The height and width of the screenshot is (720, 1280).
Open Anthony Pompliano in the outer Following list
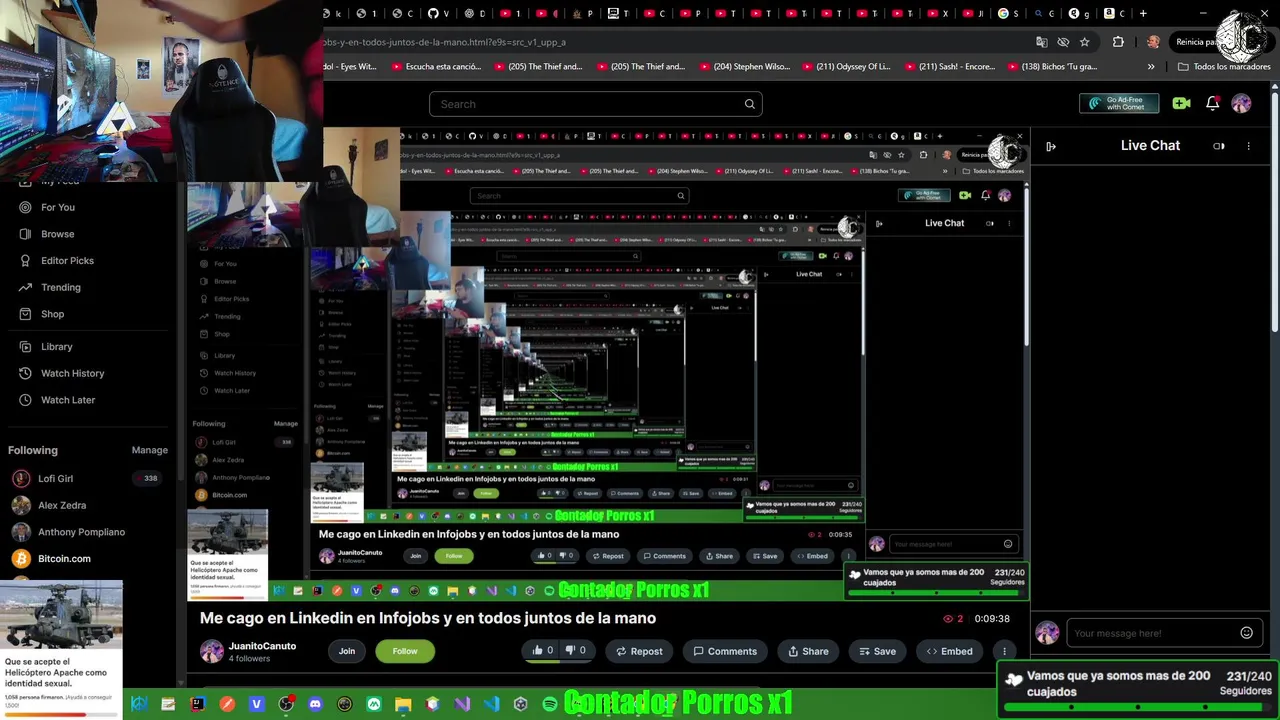tap(81, 532)
